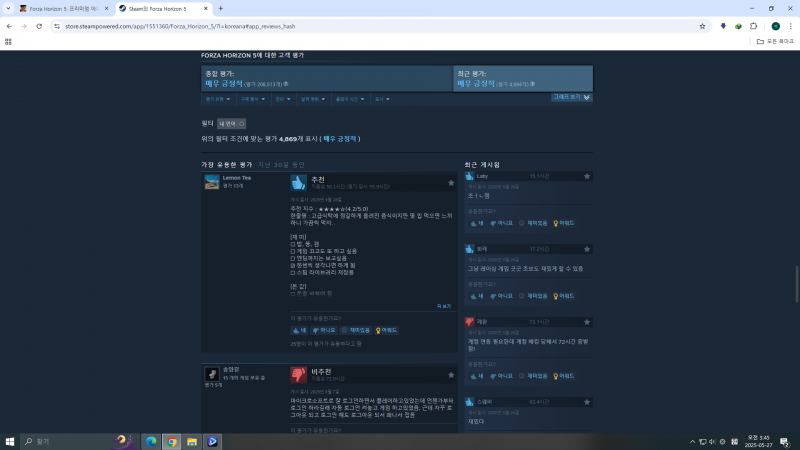Screen dimensions: 800x450
Task: Vote 네 on Lemon Tea's review
Action: (x=299, y=331)
